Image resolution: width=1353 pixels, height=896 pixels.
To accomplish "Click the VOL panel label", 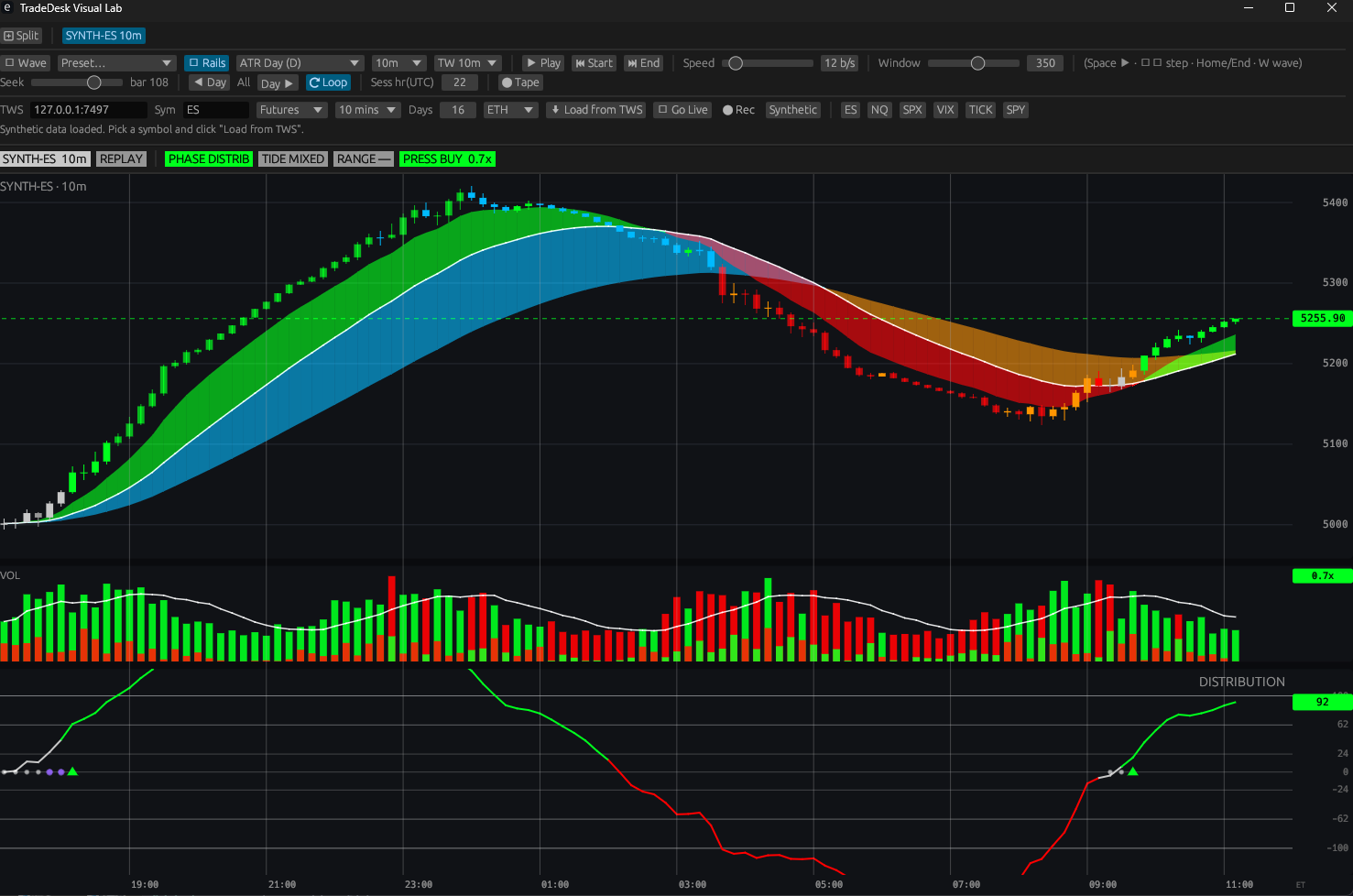I will pyautogui.click(x=10, y=575).
